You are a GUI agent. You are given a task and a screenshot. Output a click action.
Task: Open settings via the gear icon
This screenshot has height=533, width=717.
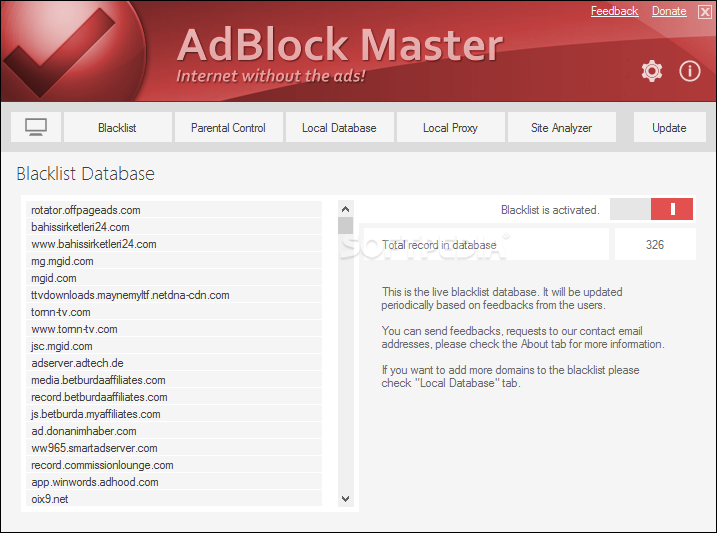pyautogui.click(x=652, y=71)
